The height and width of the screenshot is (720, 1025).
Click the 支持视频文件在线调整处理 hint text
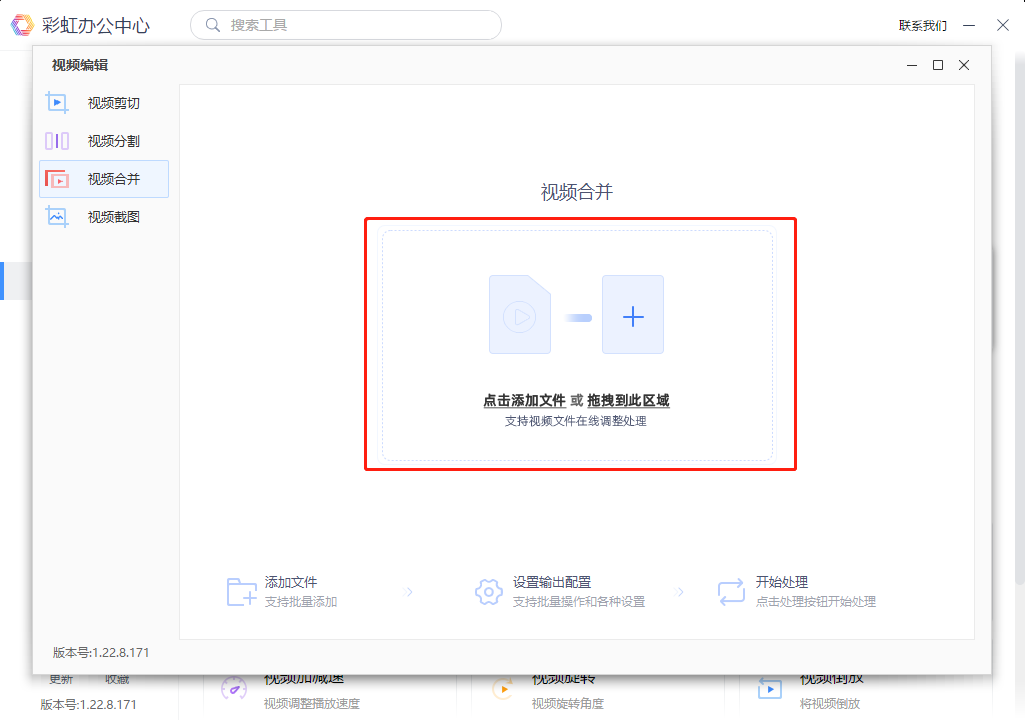coord(576,421)
